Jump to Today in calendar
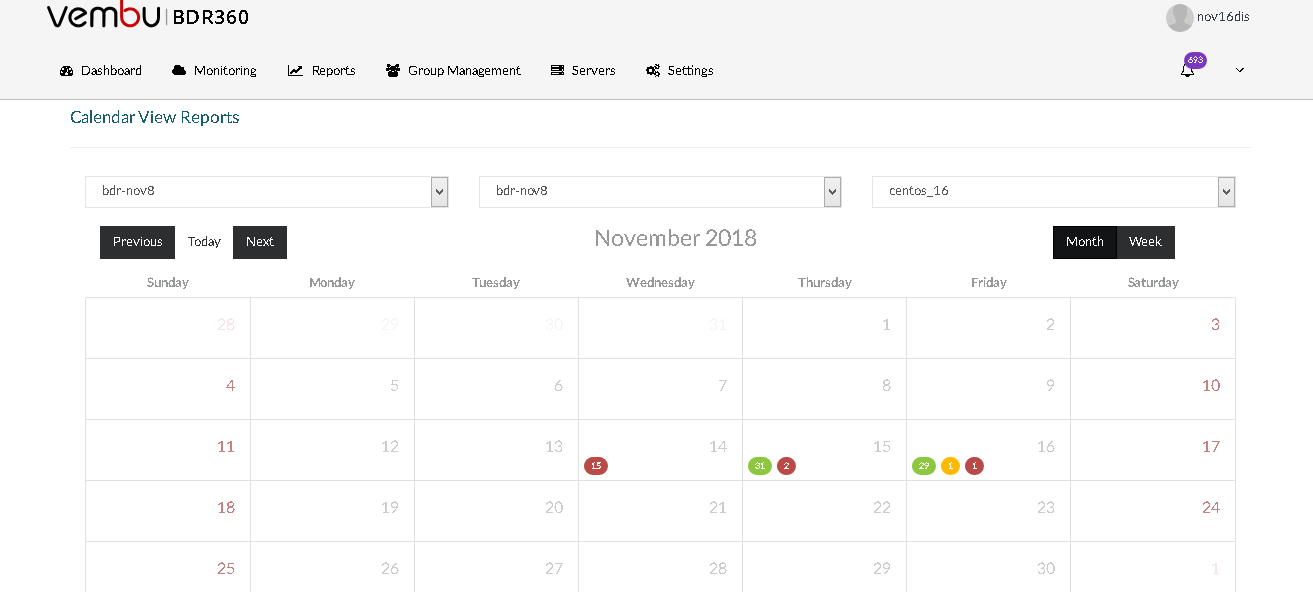Viewport: 1313px width, 592px height. coord(204,242)
